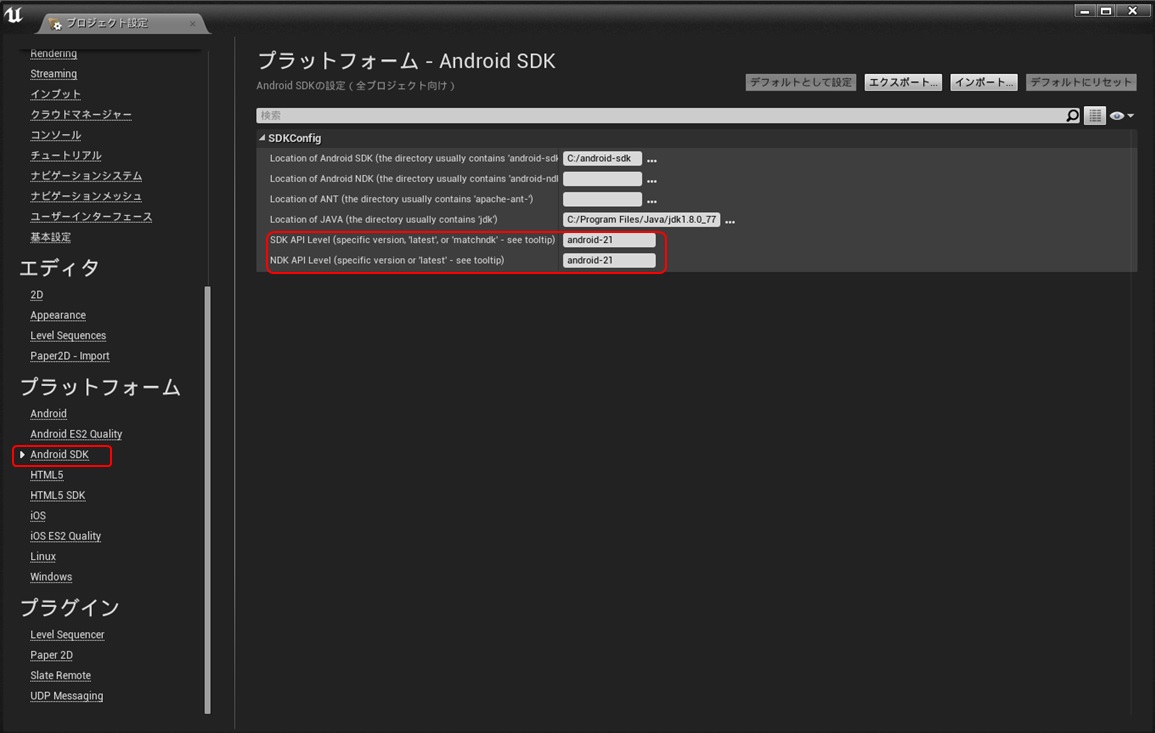This screenshot has width=1155, height=733.
Task: Open クラウドマネージャー settings
Action: point(81,114)
